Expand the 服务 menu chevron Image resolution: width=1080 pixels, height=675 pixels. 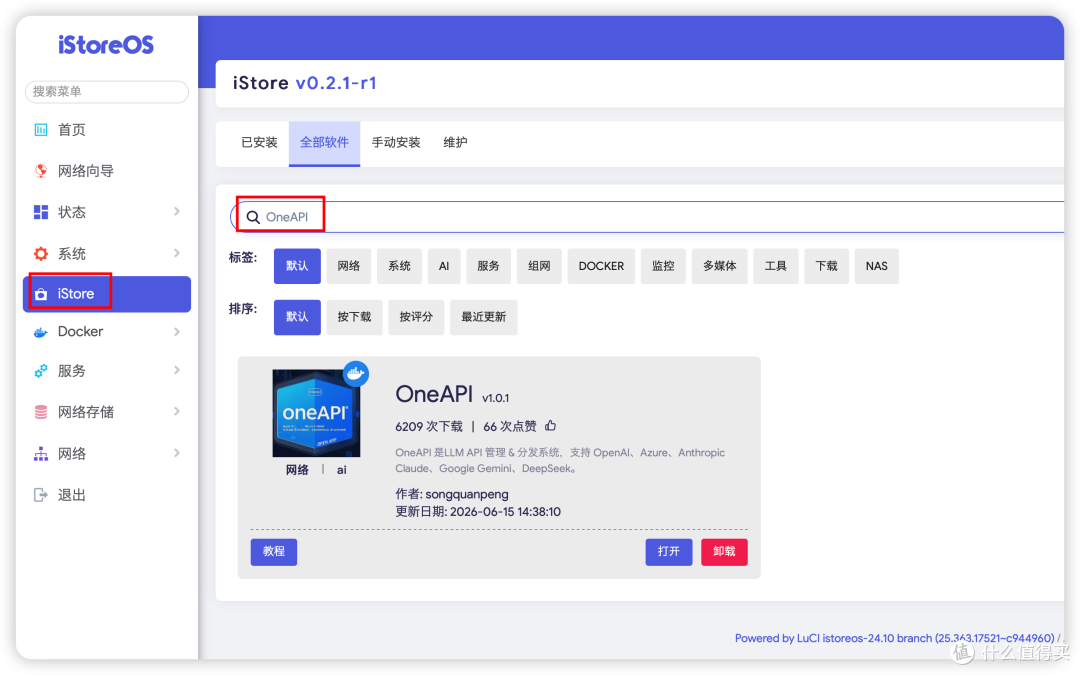tap(177, 370)
